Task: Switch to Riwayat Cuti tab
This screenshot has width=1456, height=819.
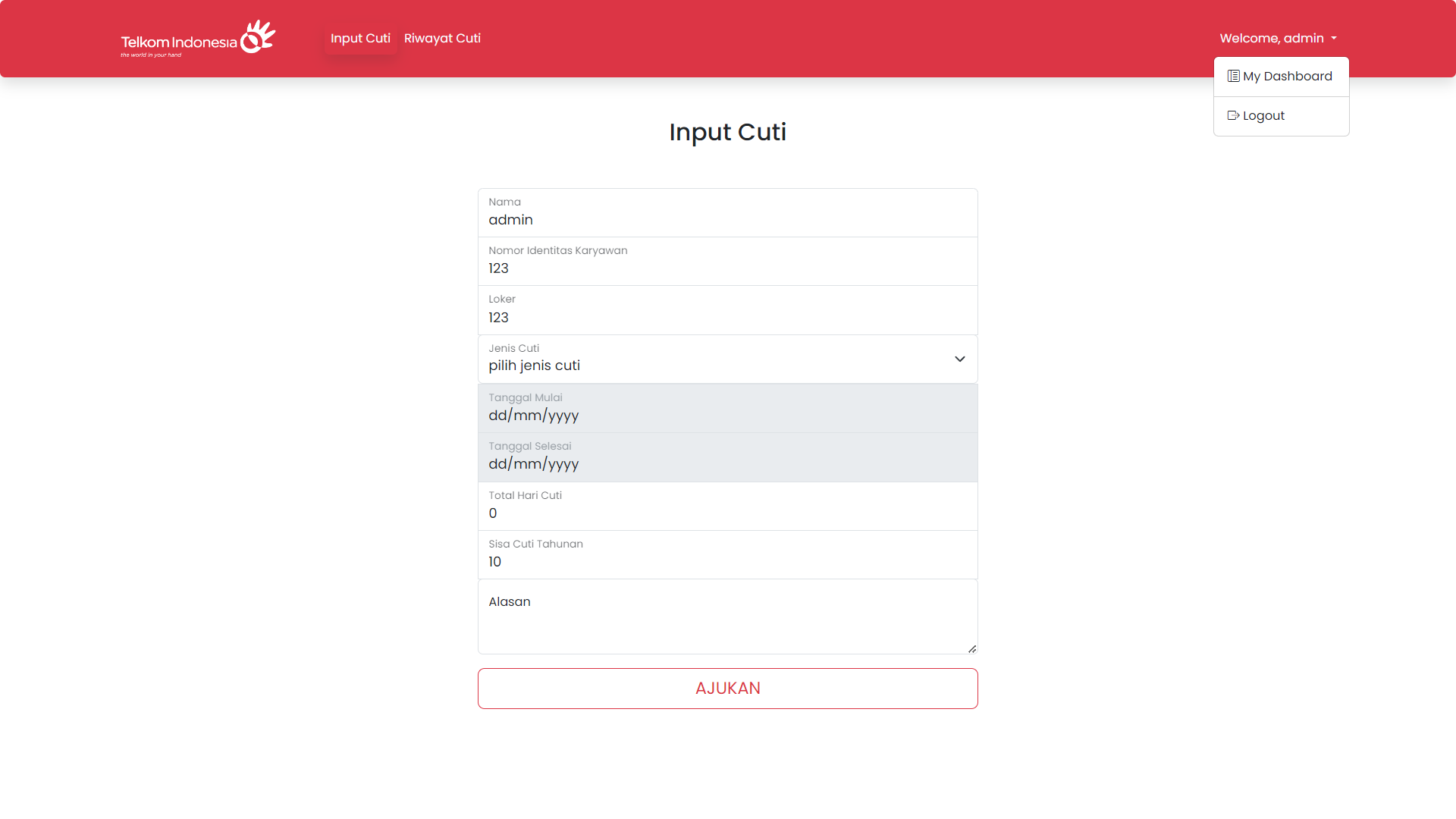Action: coord(442,38)
